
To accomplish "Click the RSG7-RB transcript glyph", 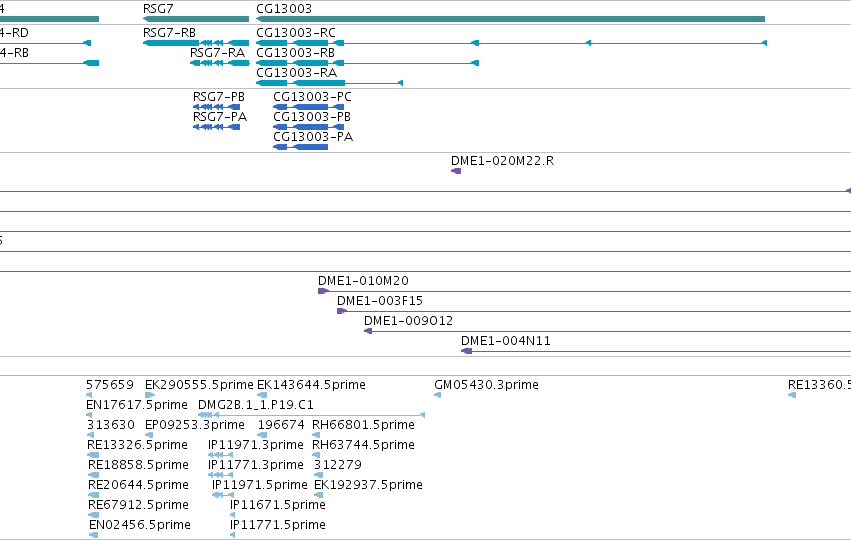I will (x=196, y=43).
